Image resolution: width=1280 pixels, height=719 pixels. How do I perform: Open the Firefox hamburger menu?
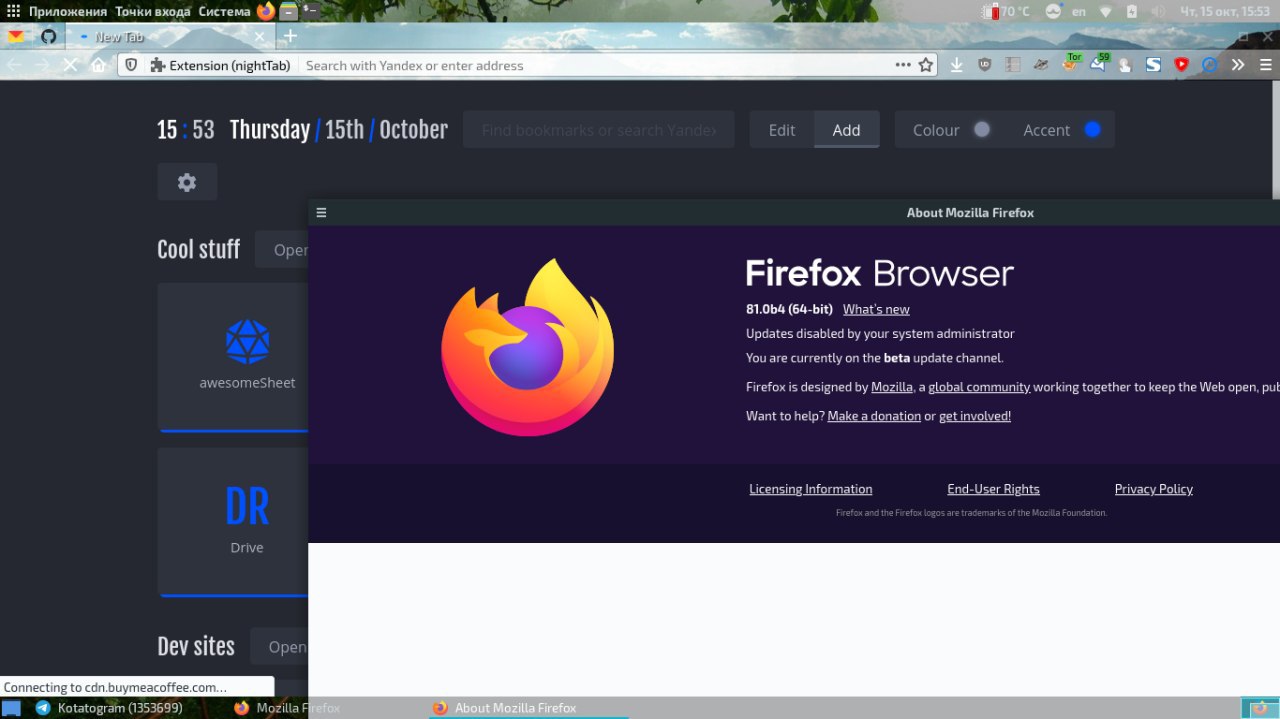pos(1265,65)
